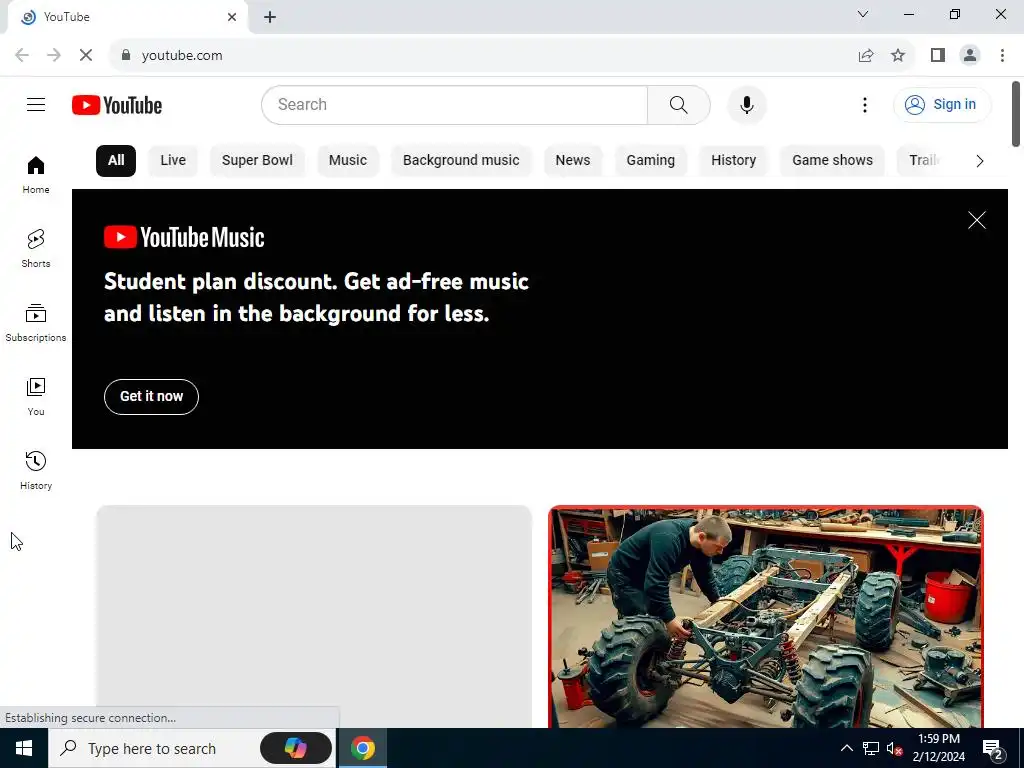Open the Windows Start menu
The width and height of the screenshot is (1024, 768).
click(x=24, y=748)
